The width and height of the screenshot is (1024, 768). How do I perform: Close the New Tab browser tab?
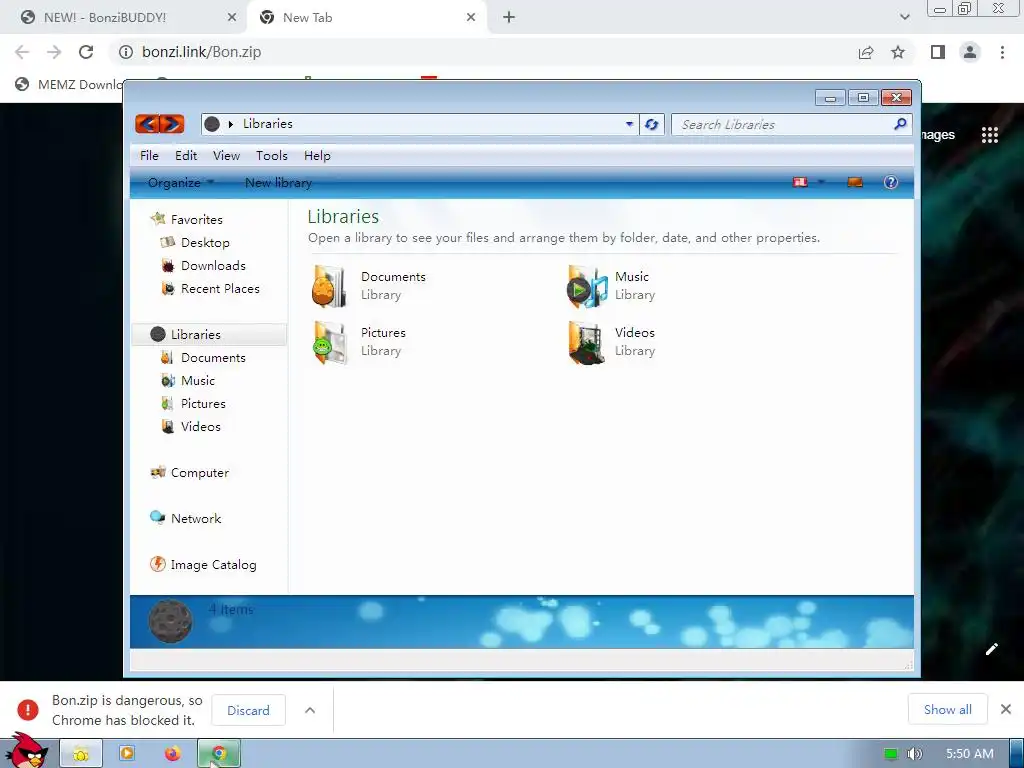471,17
